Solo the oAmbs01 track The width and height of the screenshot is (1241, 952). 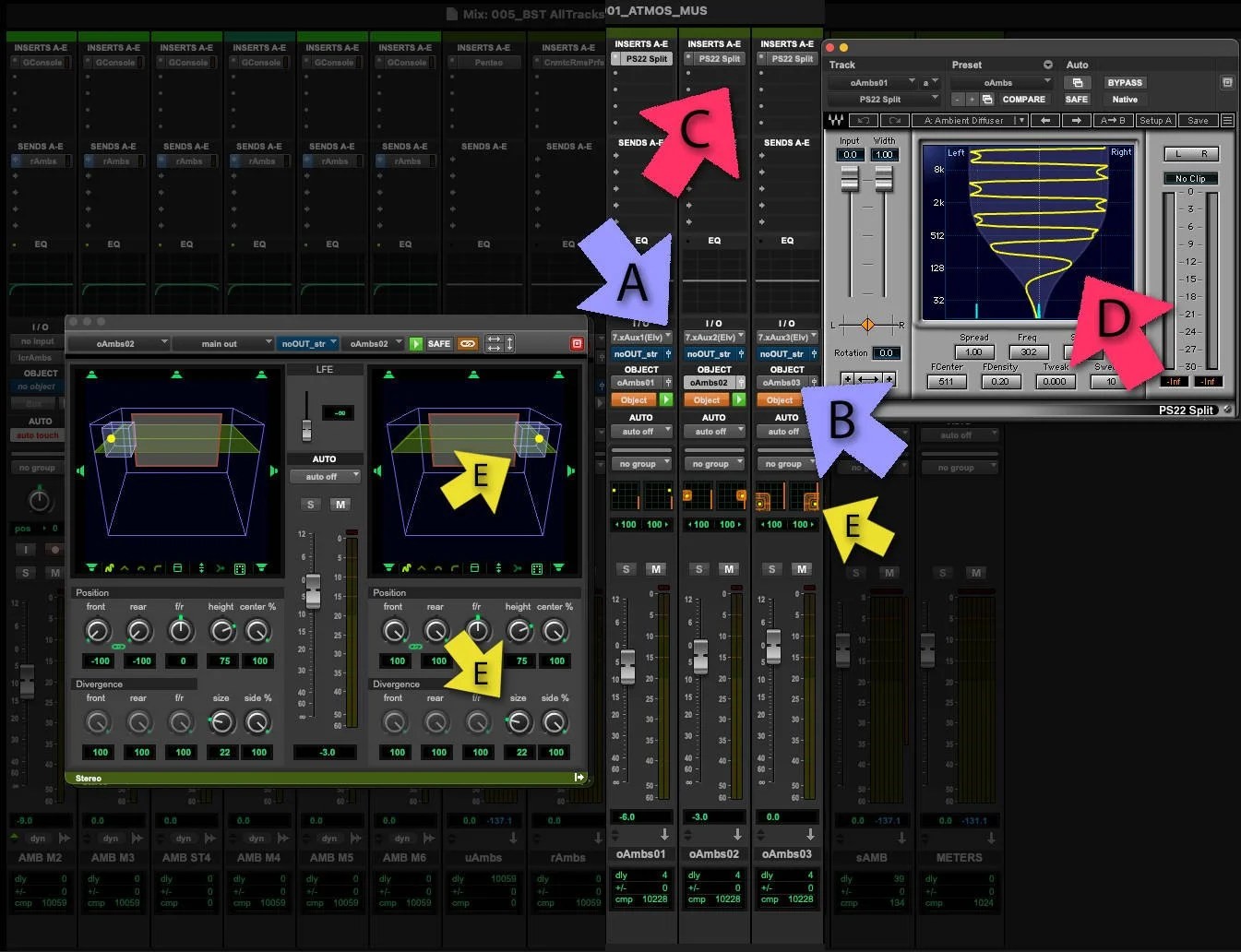(626, 569)
